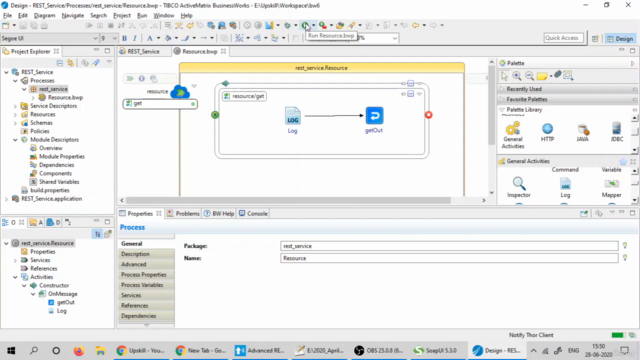Click in the Quick Access field
This screenshot has width=640, height=360.
pyautogui.click(x=563, y=38)
